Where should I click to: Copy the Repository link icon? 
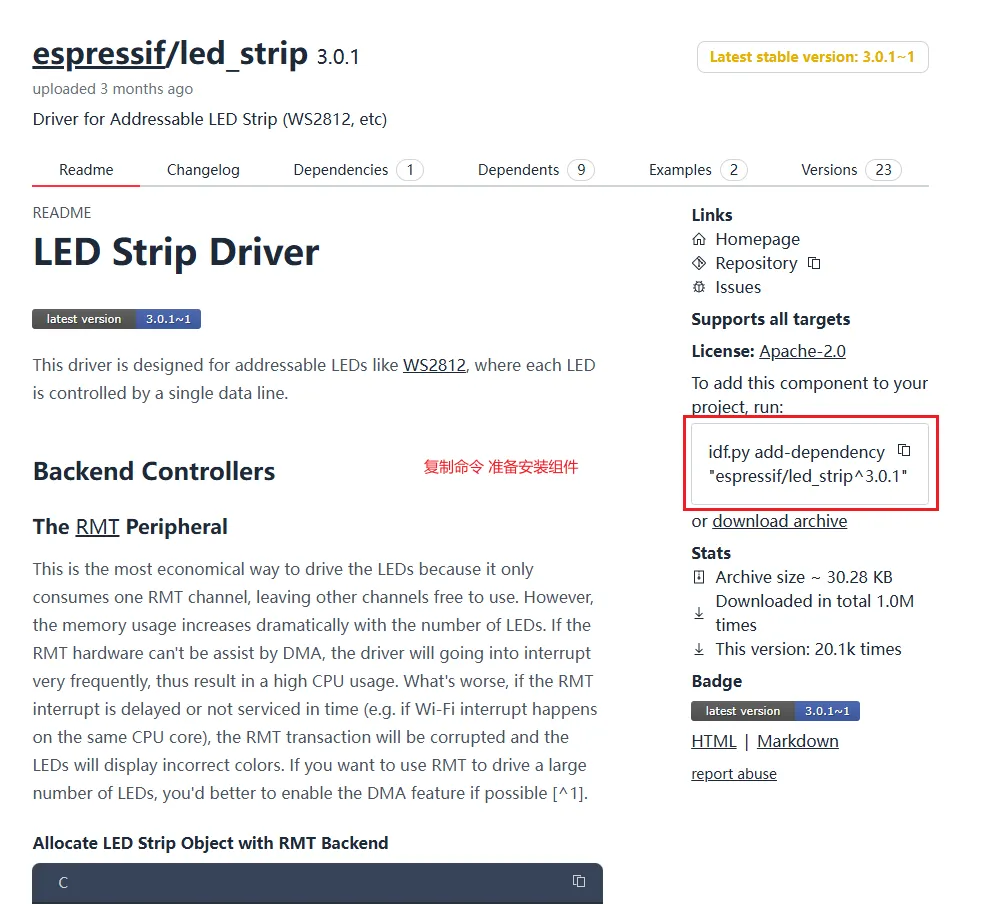[814, 264]
